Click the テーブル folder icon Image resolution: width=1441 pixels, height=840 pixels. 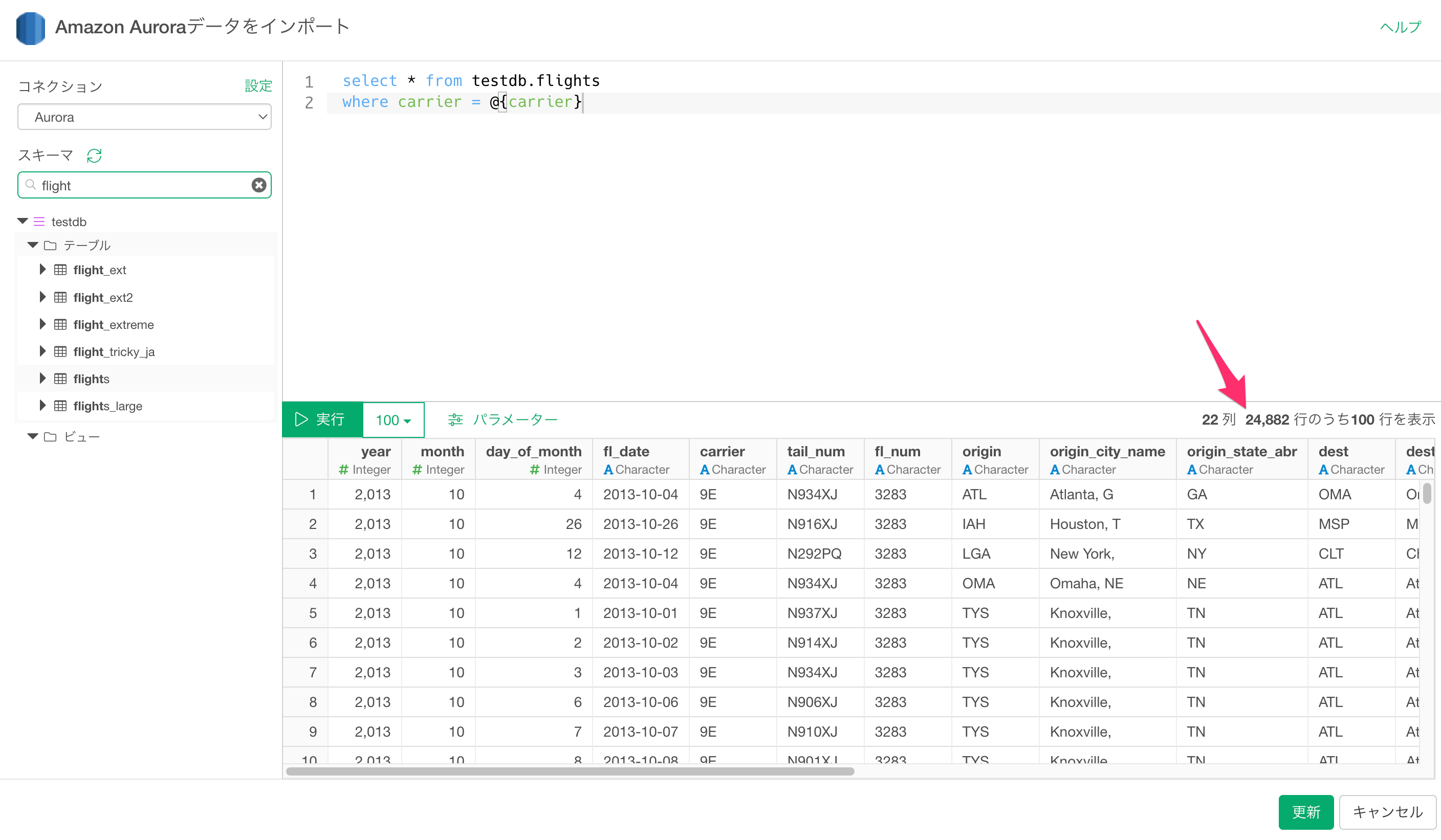pyautogui.click(x=50, y=246)
